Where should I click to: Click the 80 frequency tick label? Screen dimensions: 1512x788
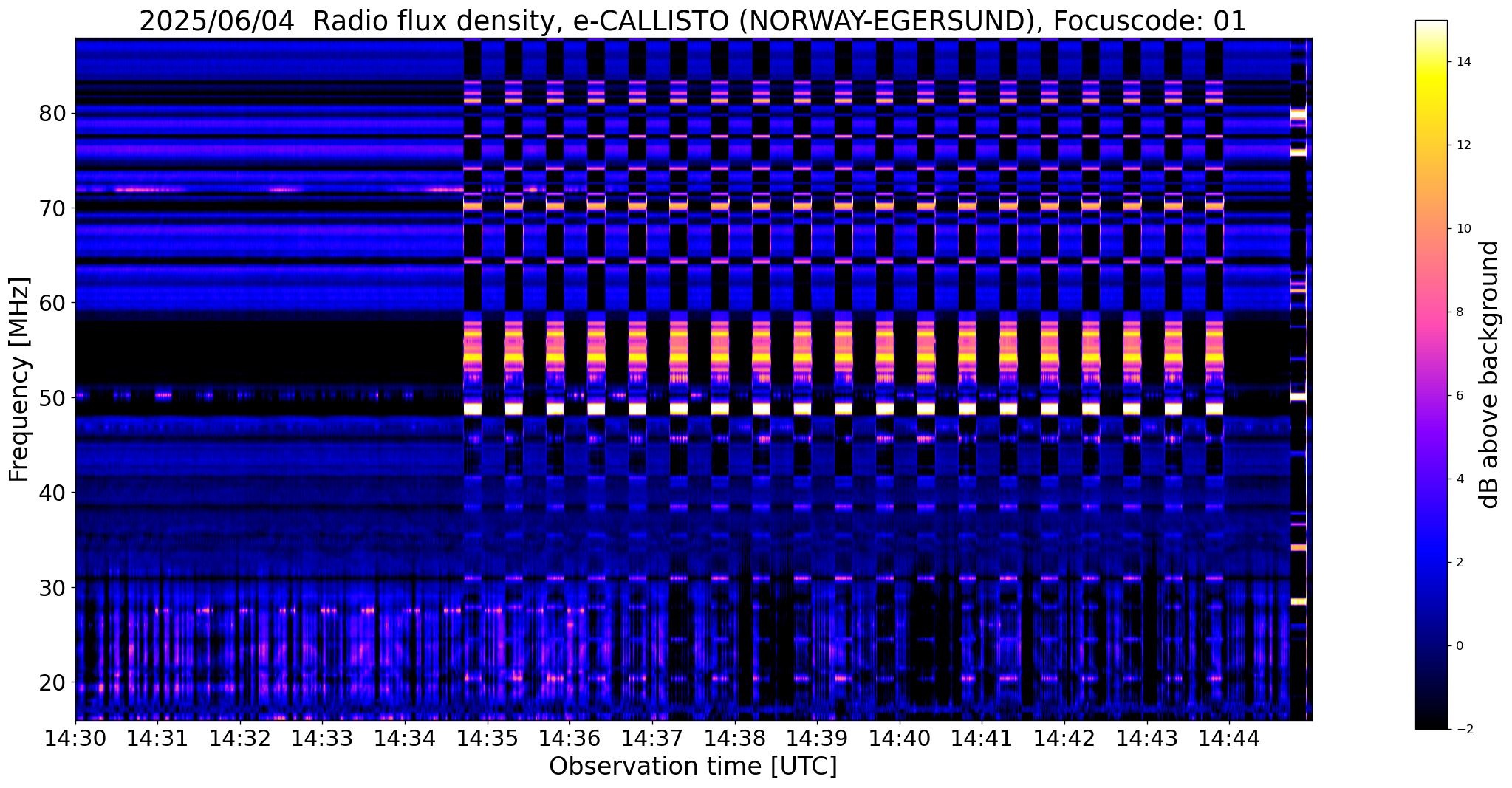click(x=52, y=114)
